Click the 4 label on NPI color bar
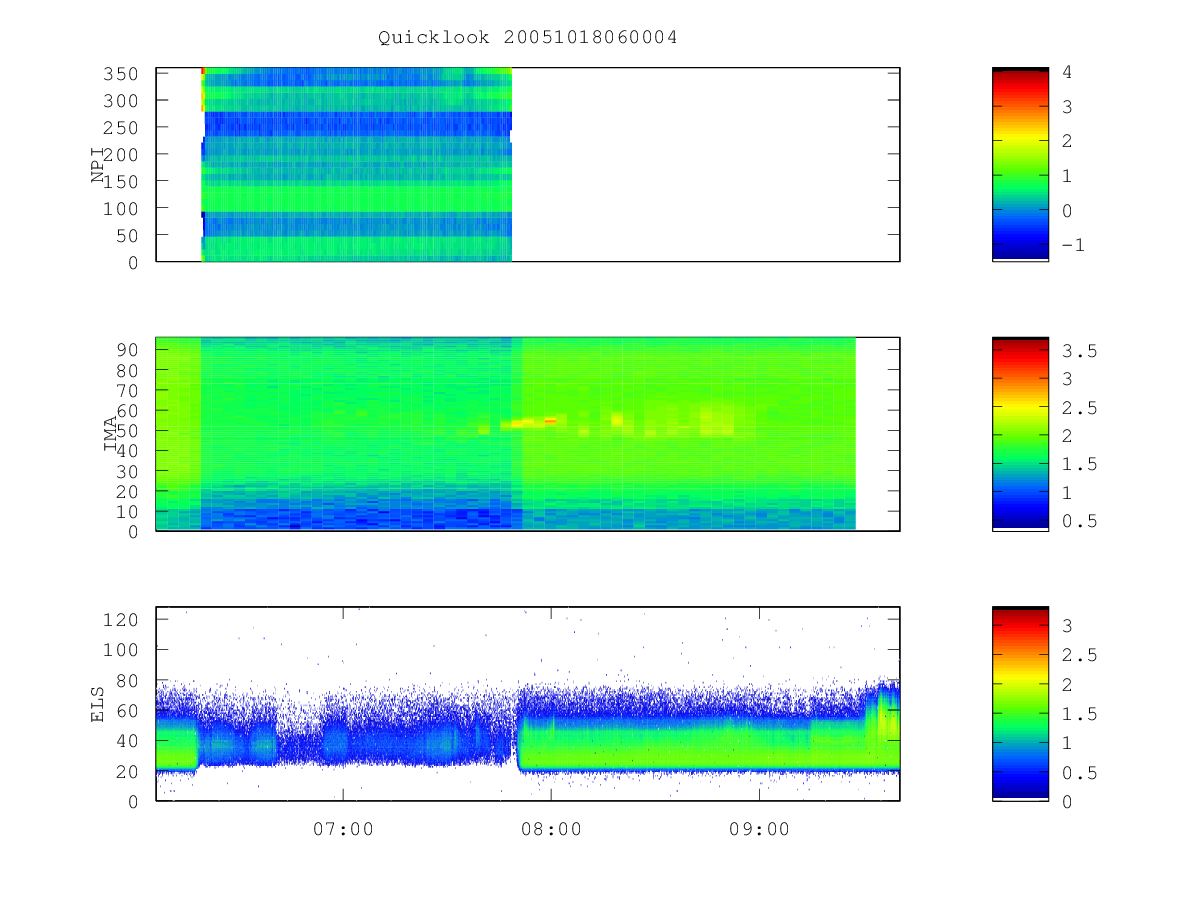Viewport: 1200px width, 900px height. pos(1067,72)
